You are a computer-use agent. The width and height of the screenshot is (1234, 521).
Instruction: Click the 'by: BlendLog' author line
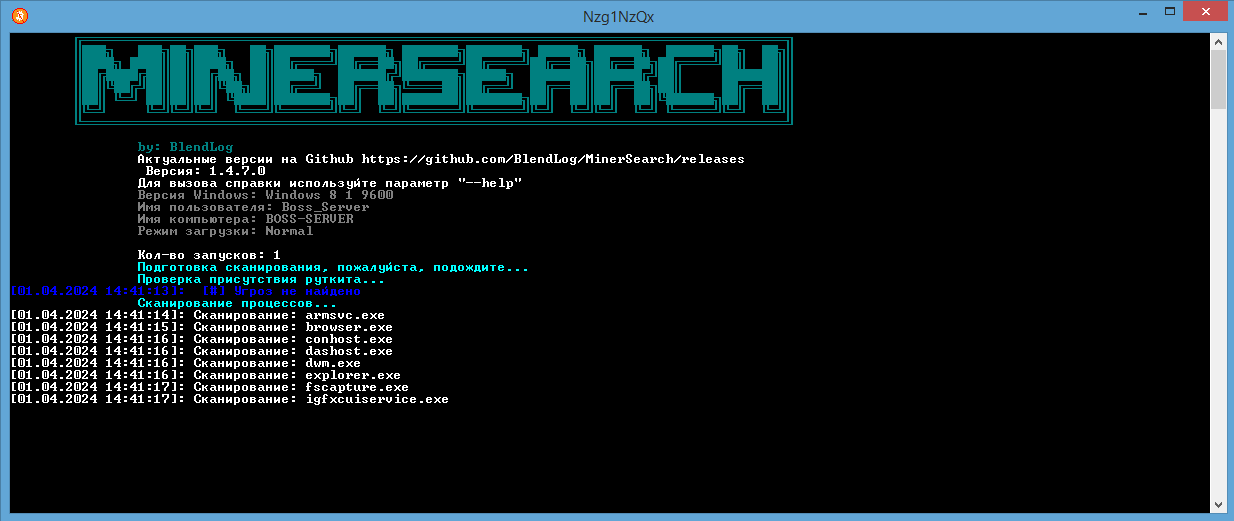[185, 147]
